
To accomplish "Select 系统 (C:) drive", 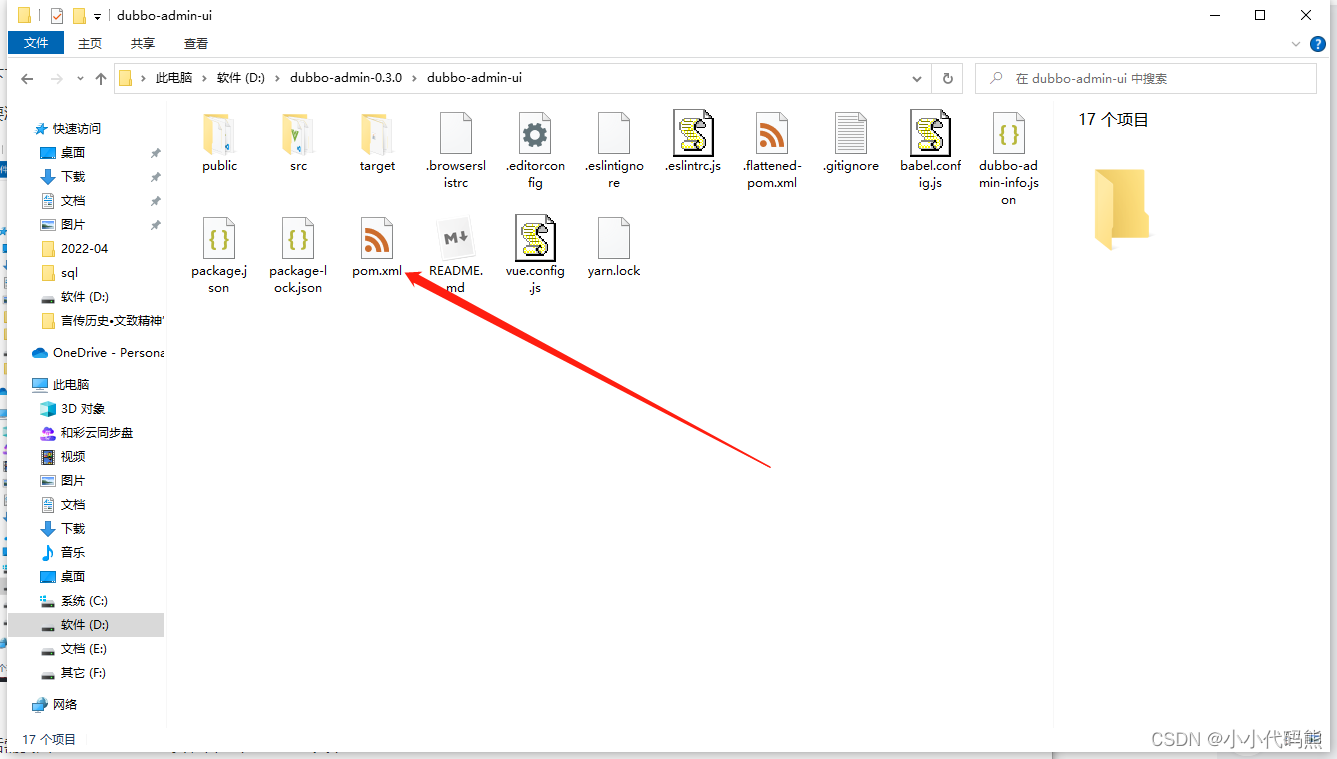I will point(84,600).
